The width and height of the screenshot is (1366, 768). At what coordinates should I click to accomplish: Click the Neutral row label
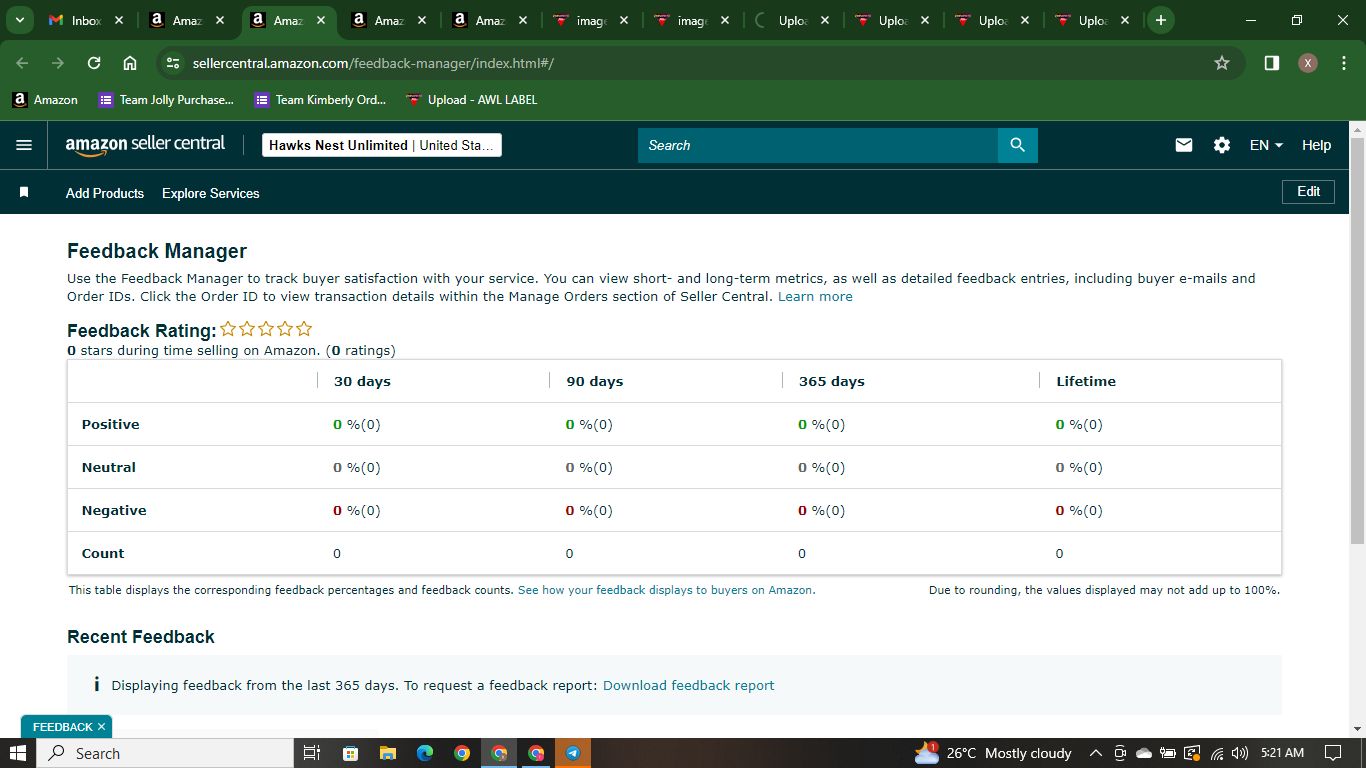[x=109, y=467]
